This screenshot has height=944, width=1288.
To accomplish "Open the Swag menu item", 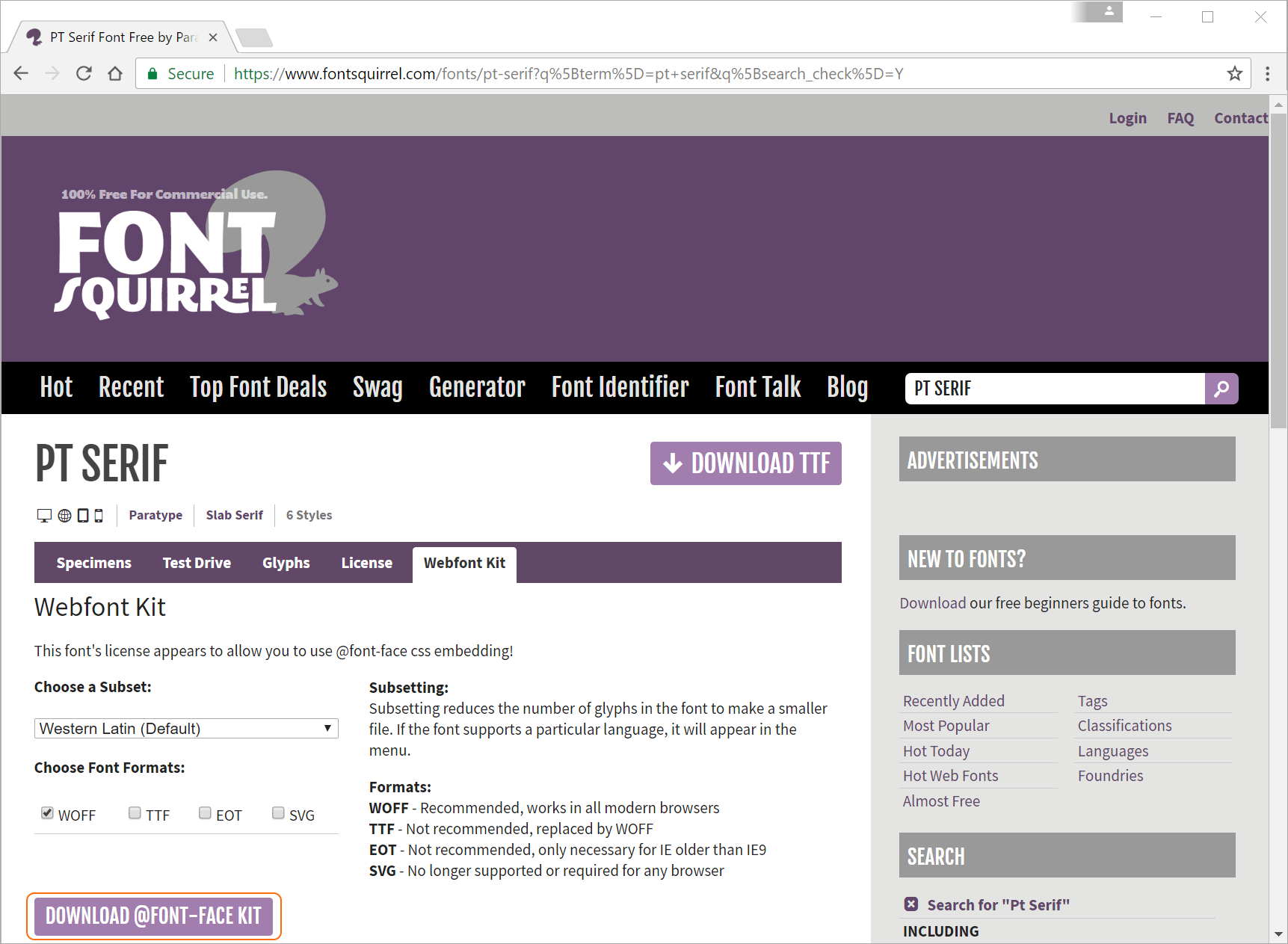I will pyautogui.click(x=378, y=387).
